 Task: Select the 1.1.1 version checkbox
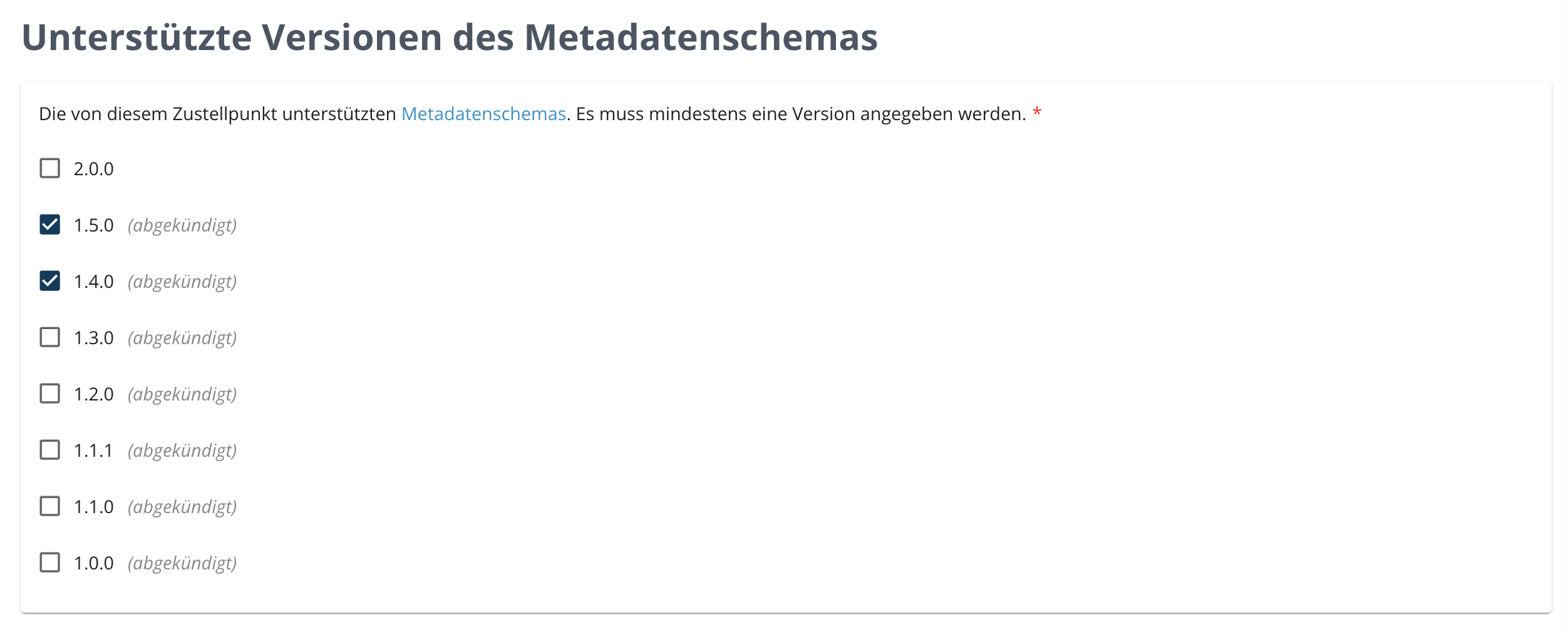click(49, 449)
